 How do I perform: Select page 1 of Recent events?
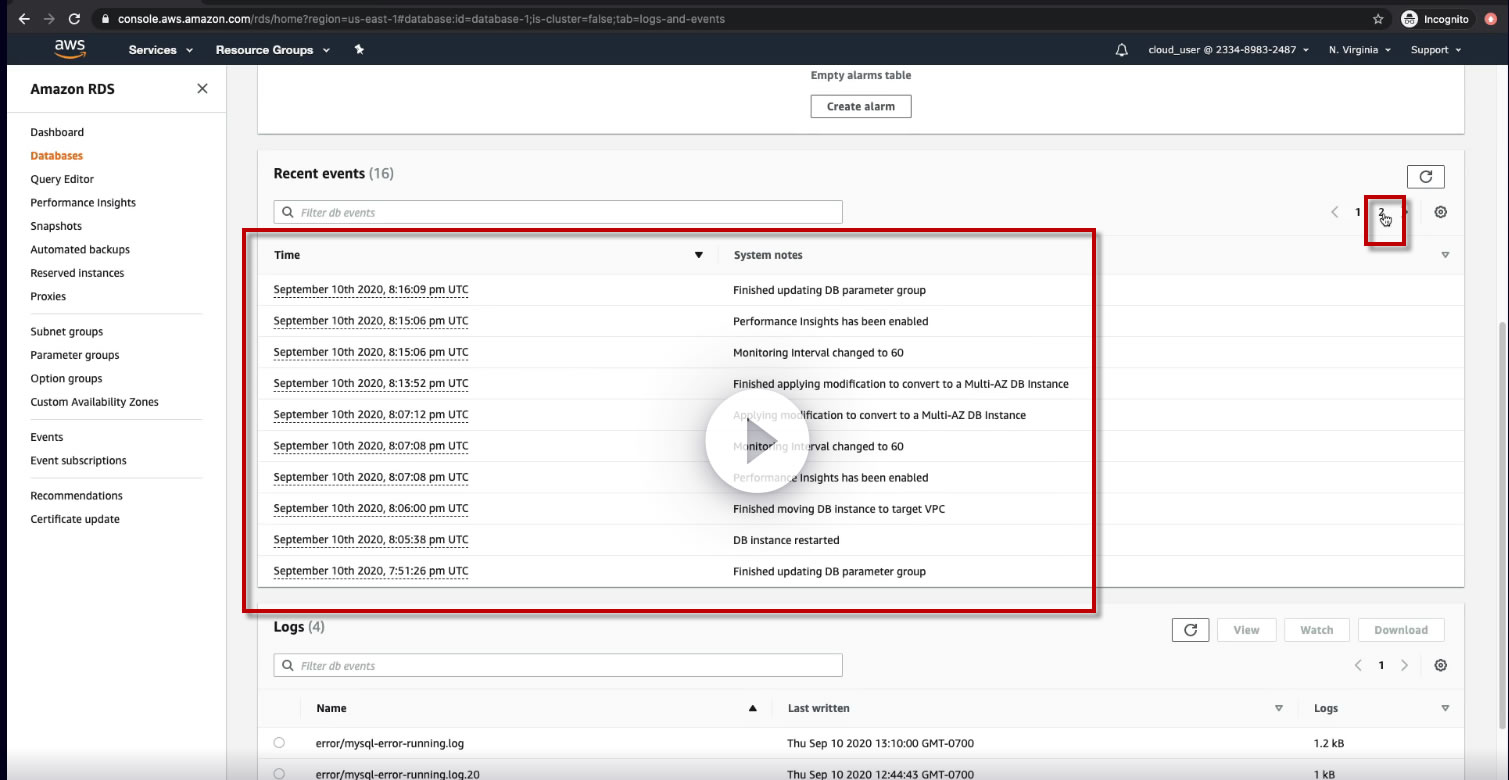[x=1357, y=212]
